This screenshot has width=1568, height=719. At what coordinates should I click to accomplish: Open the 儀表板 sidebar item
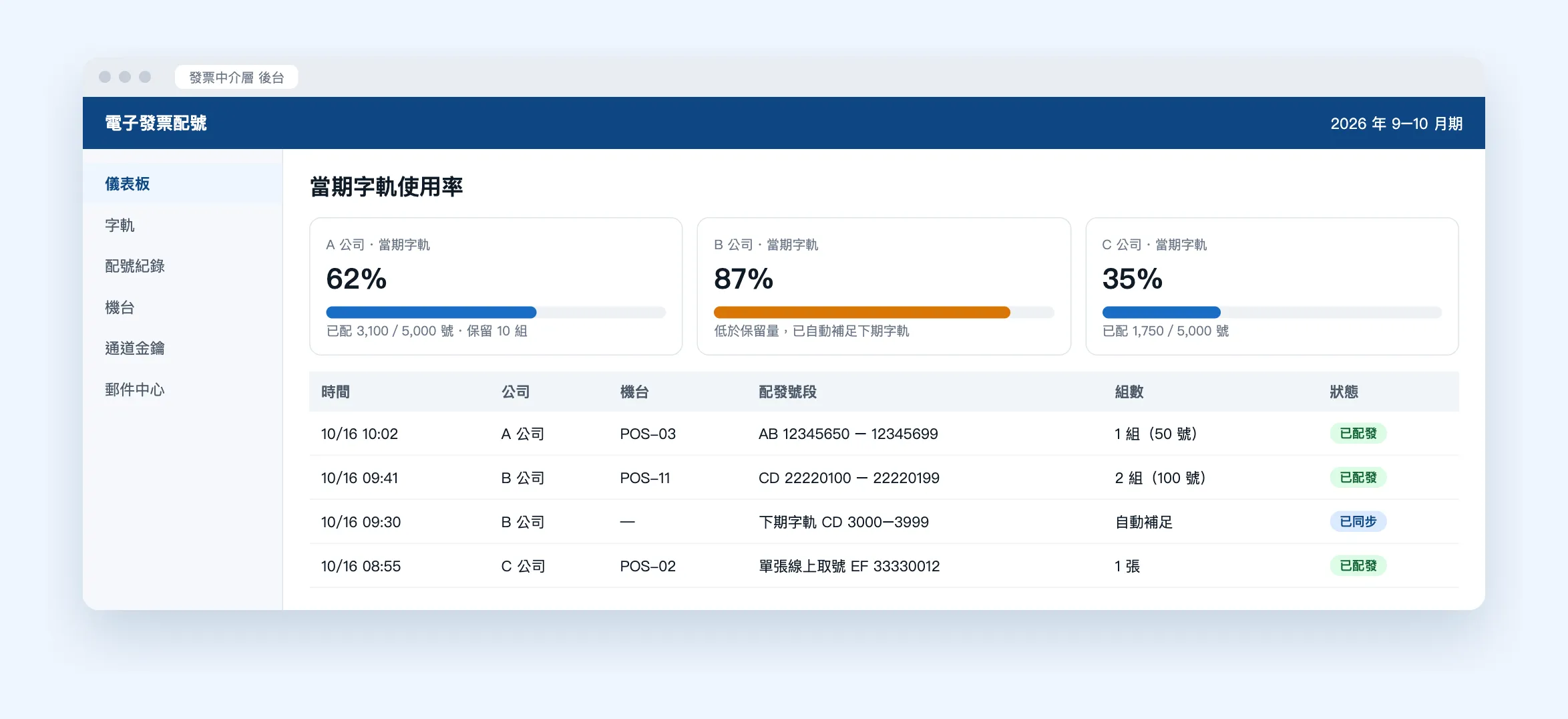pyautogui.click(x=182, y=184)
